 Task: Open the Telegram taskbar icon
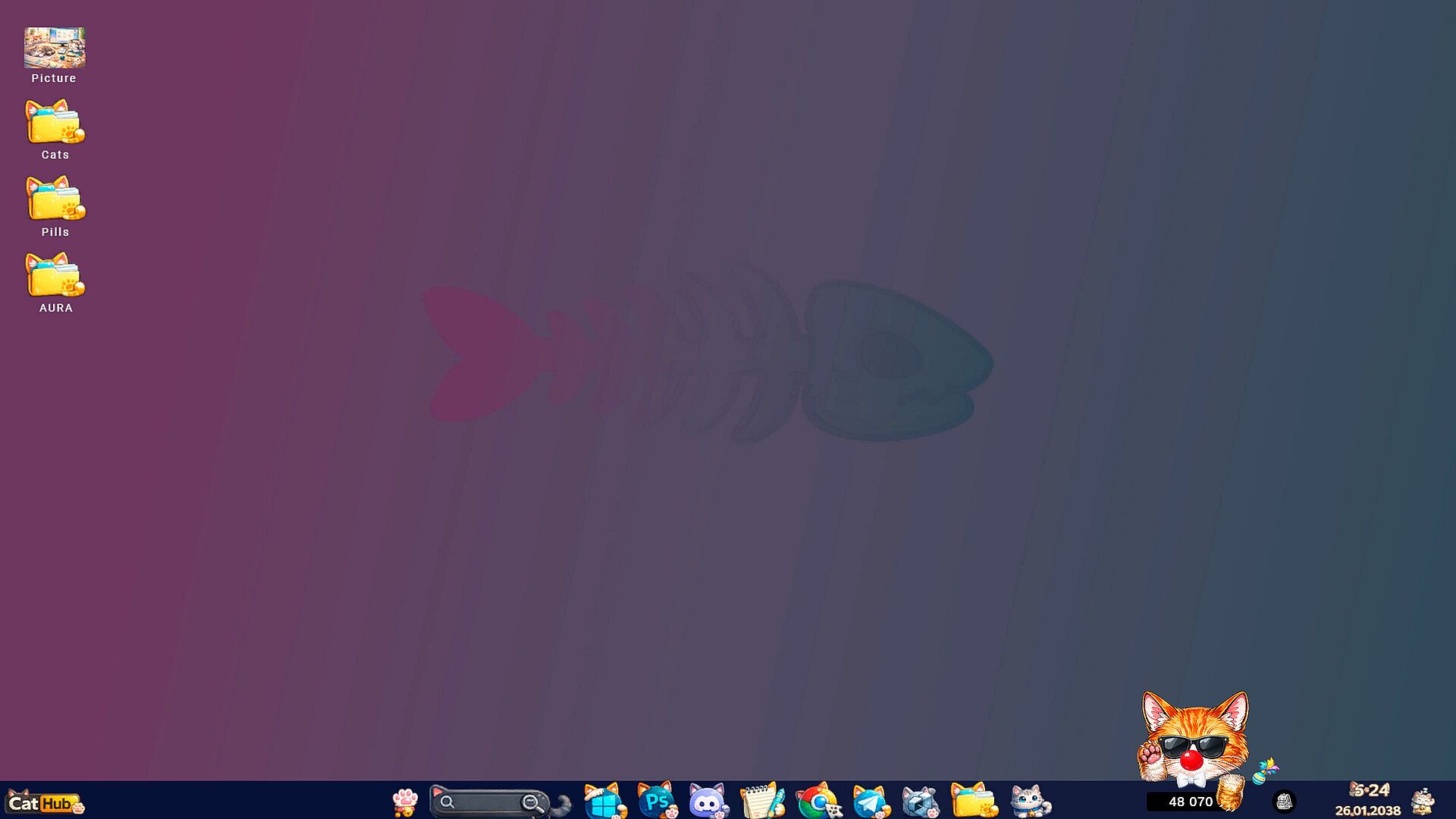pyautogui.click(x=870, y=802)
